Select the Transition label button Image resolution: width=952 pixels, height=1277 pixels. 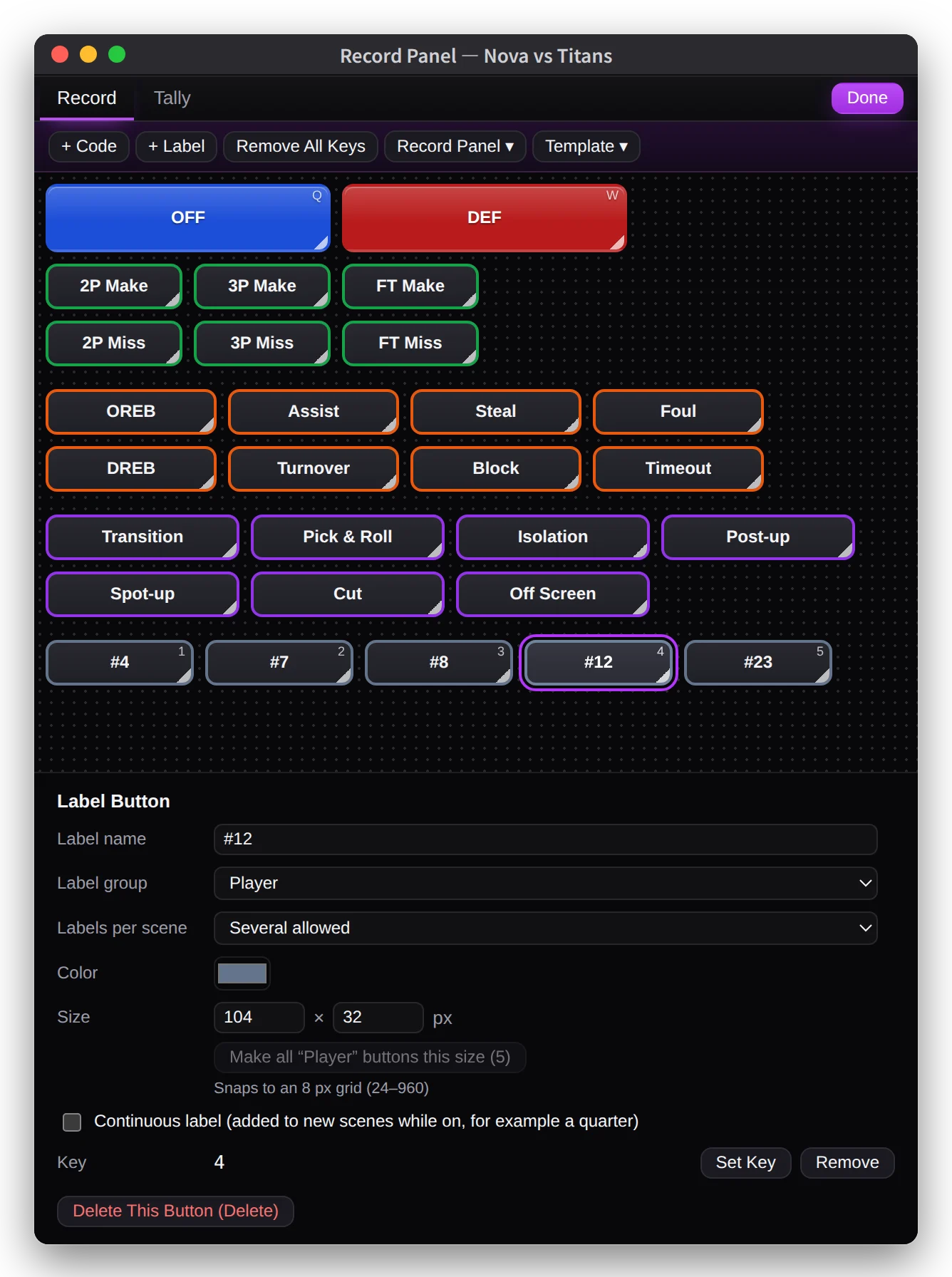coord(143,537)
